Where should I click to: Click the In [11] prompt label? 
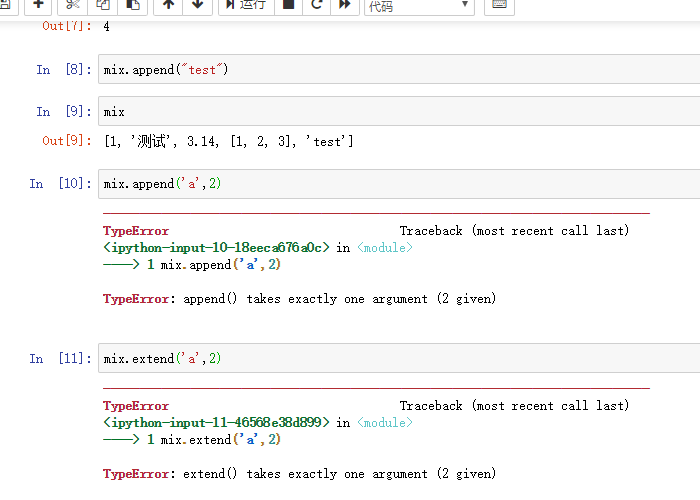(60, 358)
